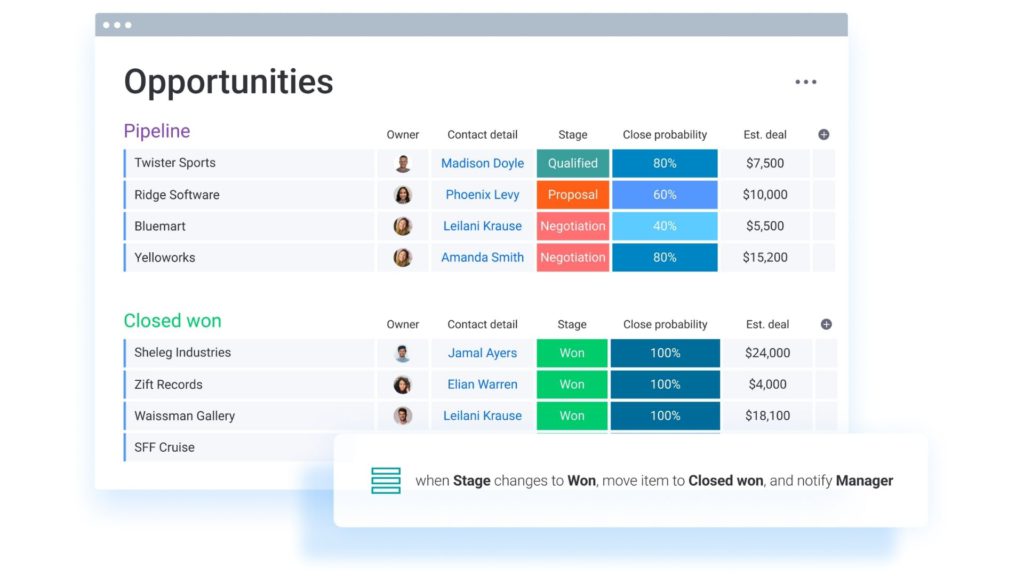Image resolution: width=1024 pixels, height=576 pixels.
Task: Open Amanda Smith contact link
Action: pyautogui.click(x=482, y=257)
